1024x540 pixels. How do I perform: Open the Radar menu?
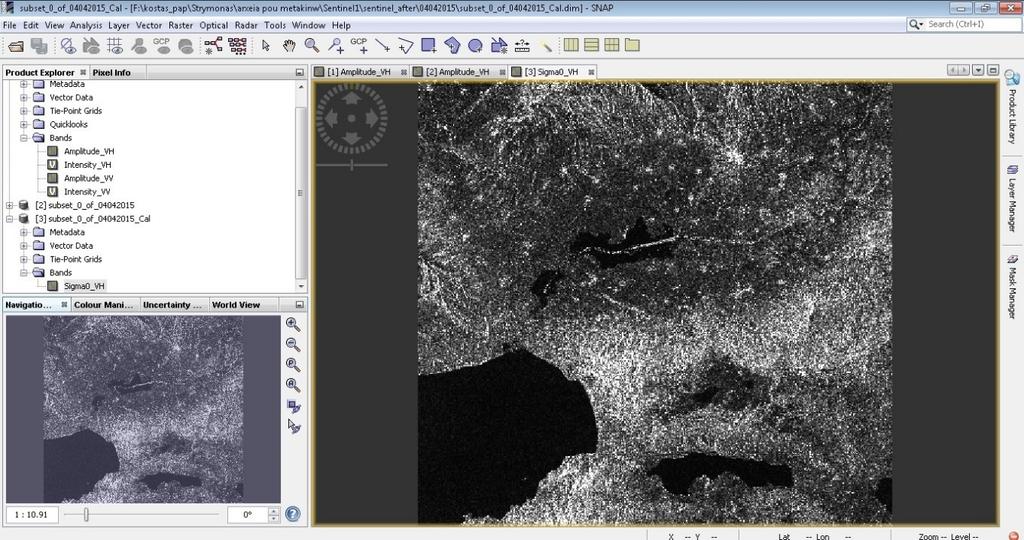(246, 25)
